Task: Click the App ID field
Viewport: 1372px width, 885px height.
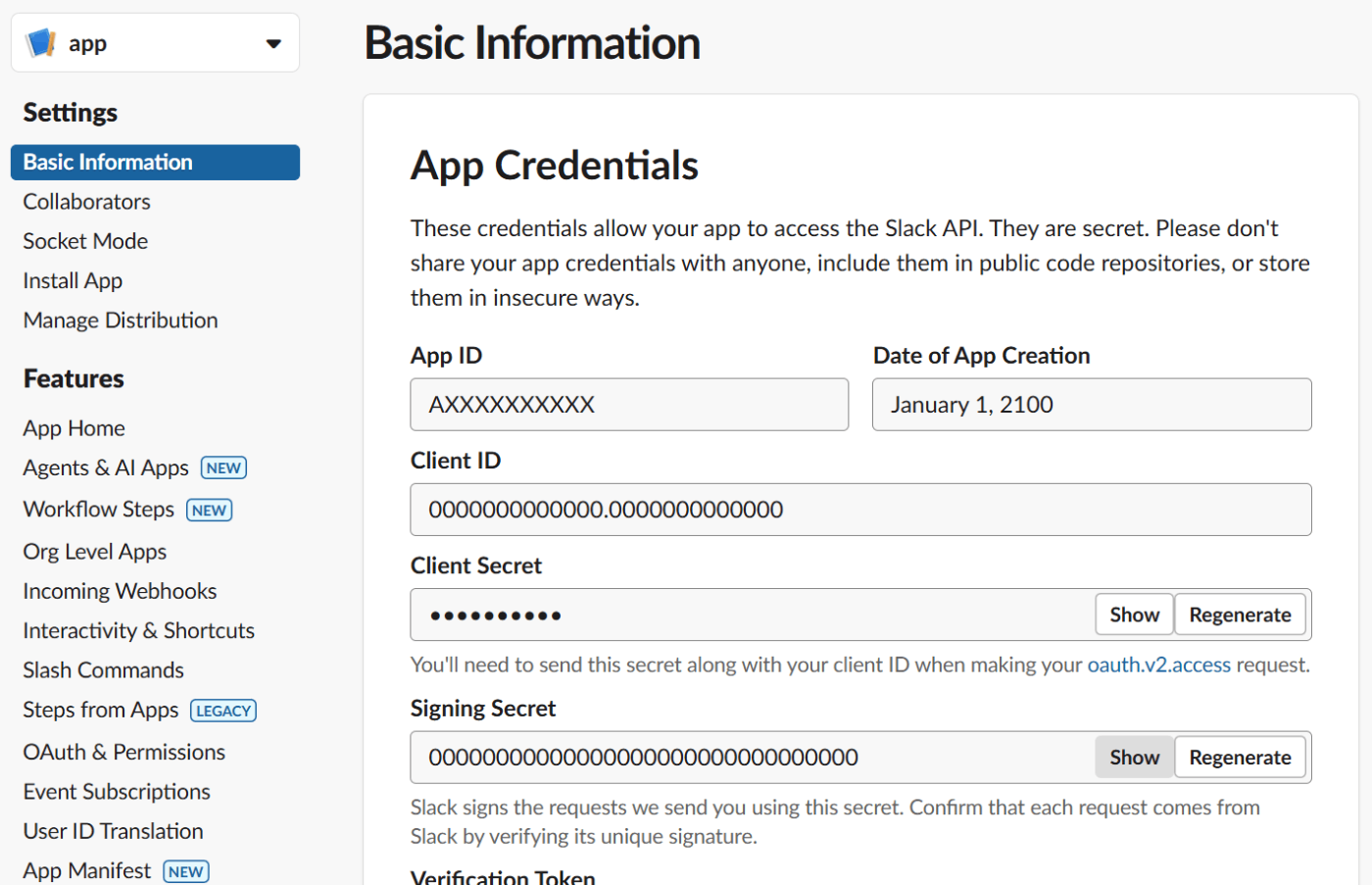Action: click(x=629, y=405)
